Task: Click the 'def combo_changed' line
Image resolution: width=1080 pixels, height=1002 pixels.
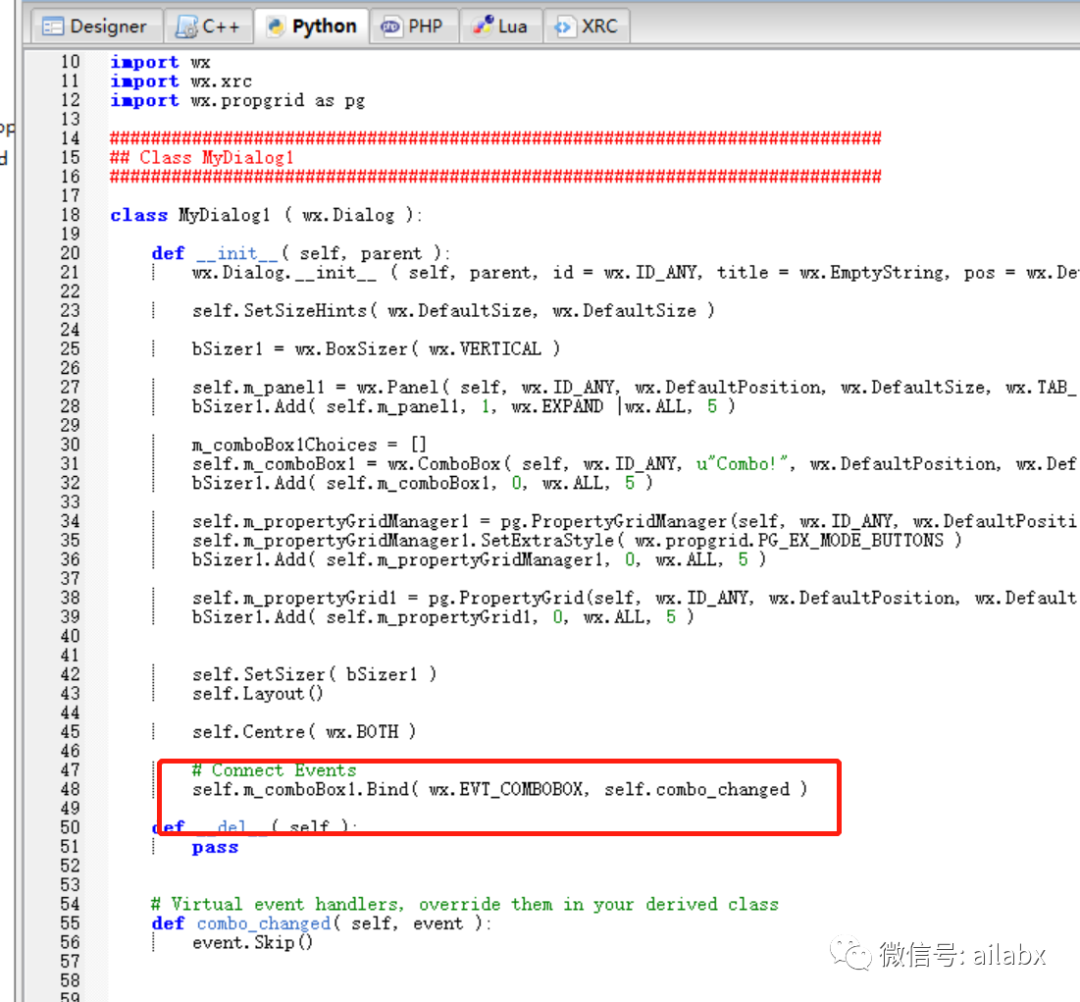Action: tap(321, 923)
